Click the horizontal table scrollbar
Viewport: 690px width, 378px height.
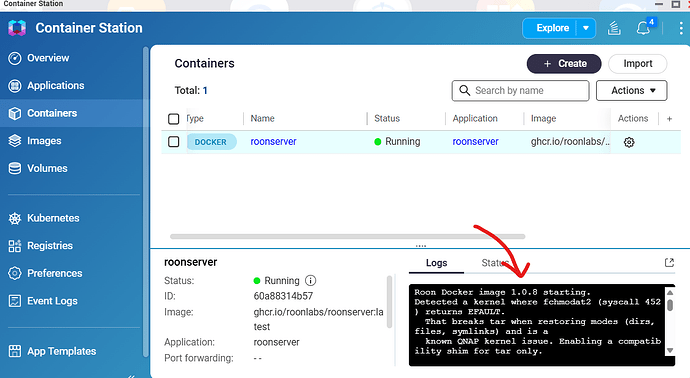click(x=348, y=237)
